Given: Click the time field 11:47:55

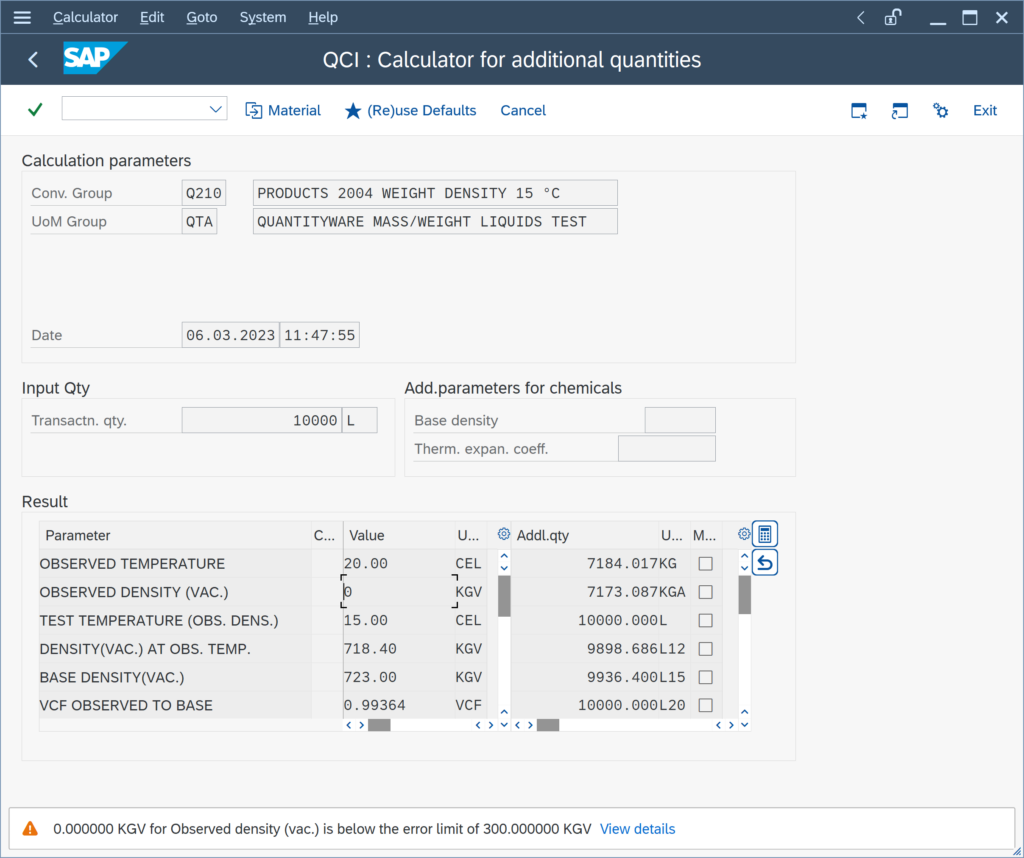Looking at the screenshot, I should (x=319, y=335).
